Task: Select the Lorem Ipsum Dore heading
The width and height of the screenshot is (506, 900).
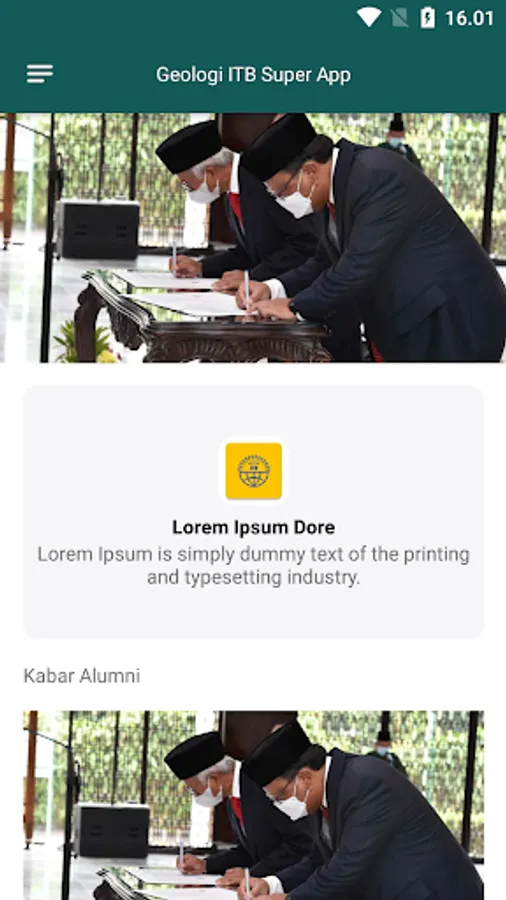Action: 254,527
